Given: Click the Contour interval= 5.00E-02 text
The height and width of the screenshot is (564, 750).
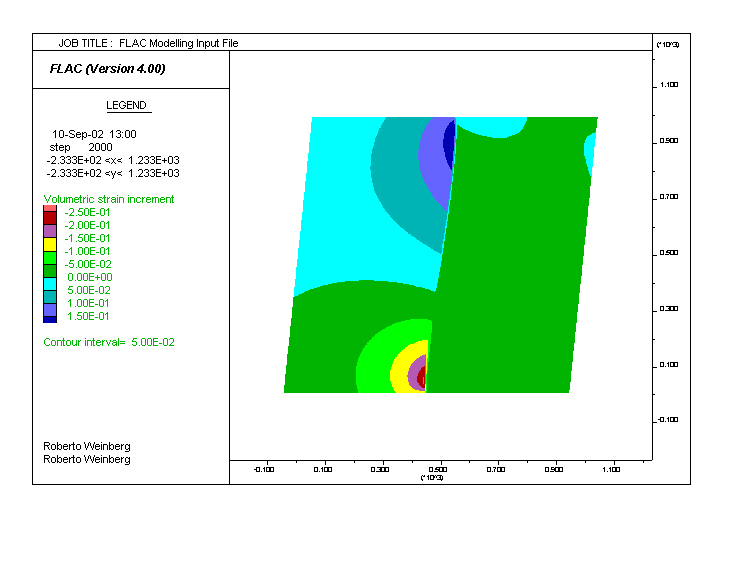Looking at the screenshot, I should 110,342.
